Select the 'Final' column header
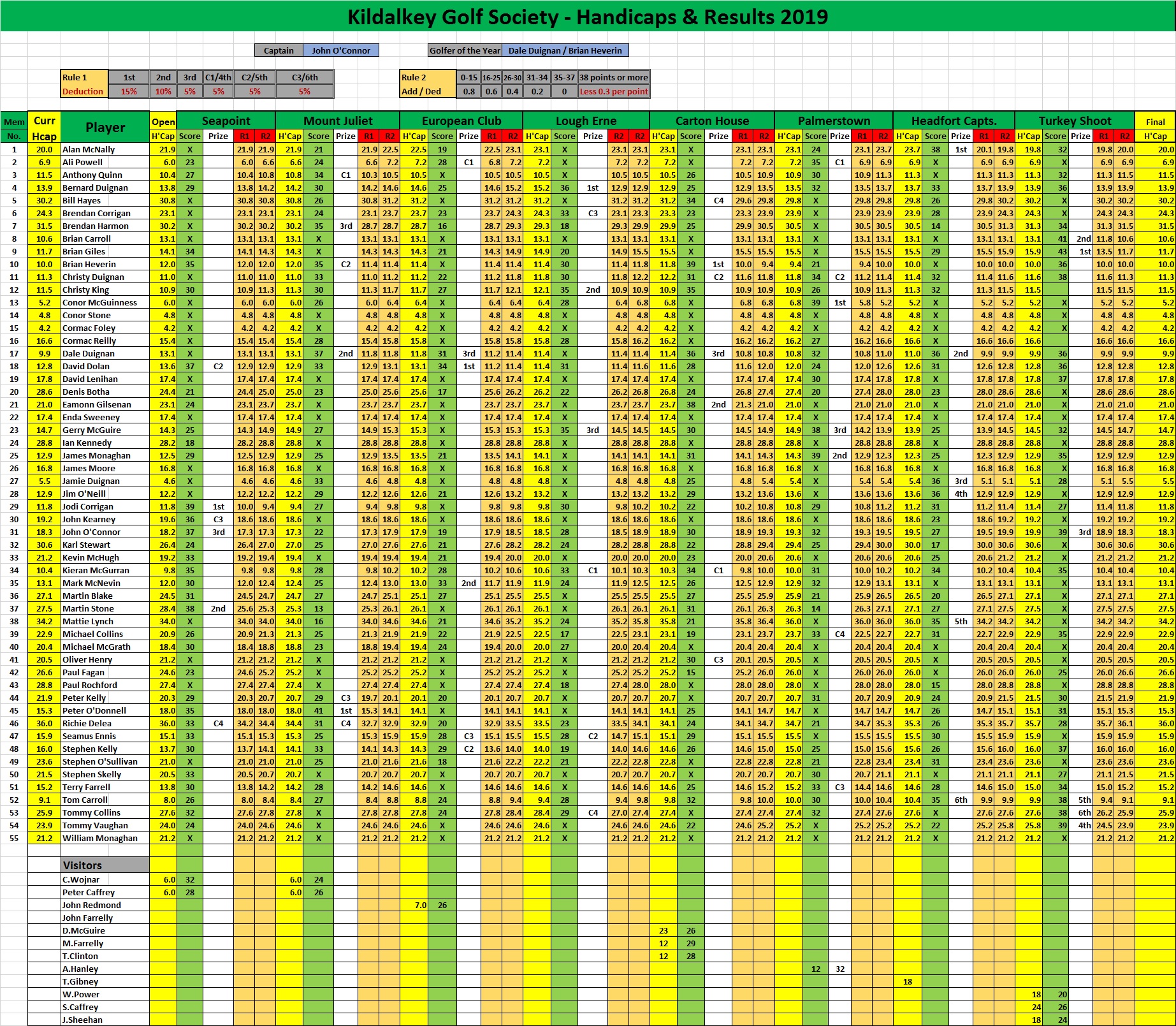This screenshot has width=1176, height=1026. [x=1155, y=121]
